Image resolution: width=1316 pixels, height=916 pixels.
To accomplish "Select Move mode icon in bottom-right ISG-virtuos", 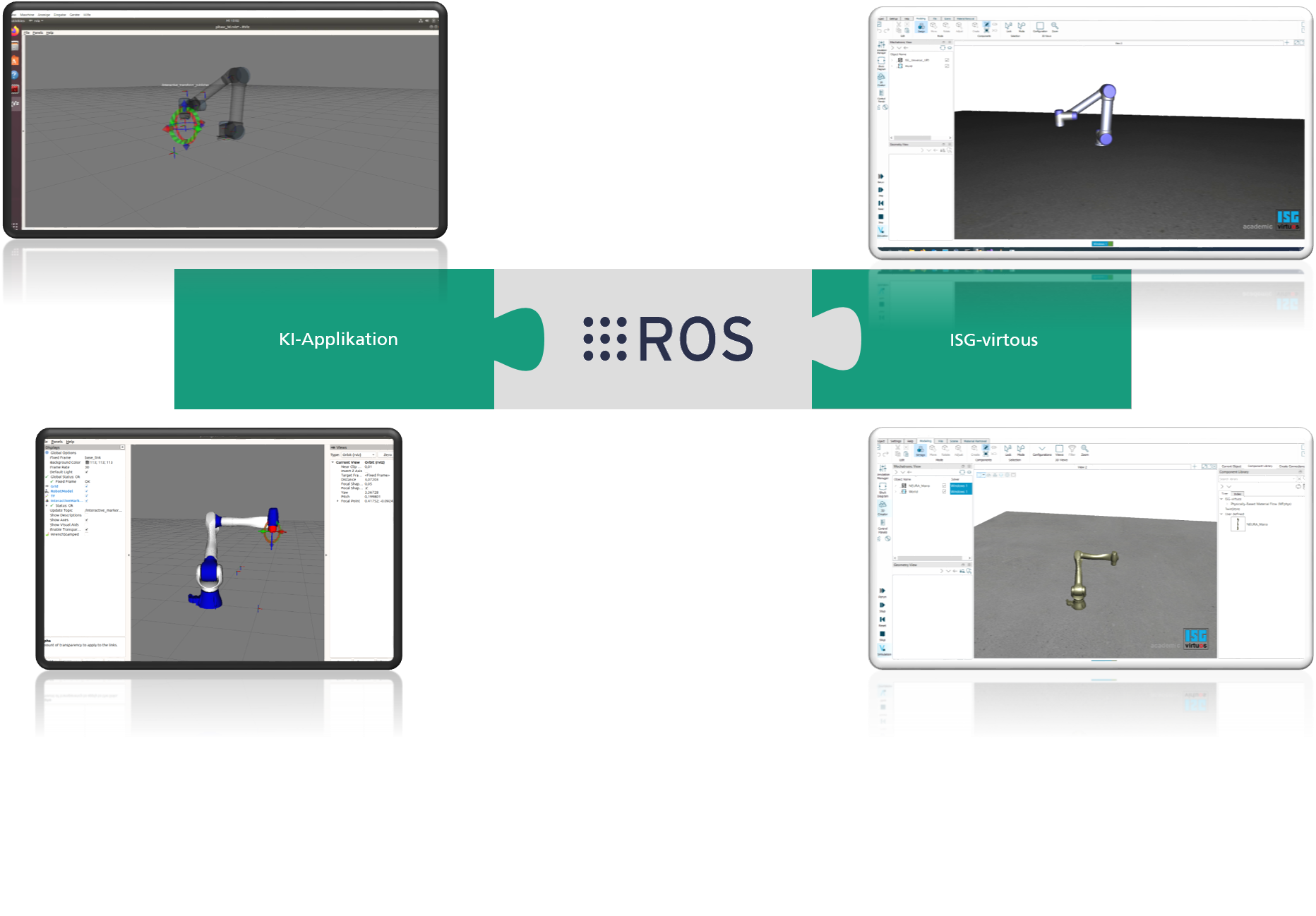I will coord(933,451).
